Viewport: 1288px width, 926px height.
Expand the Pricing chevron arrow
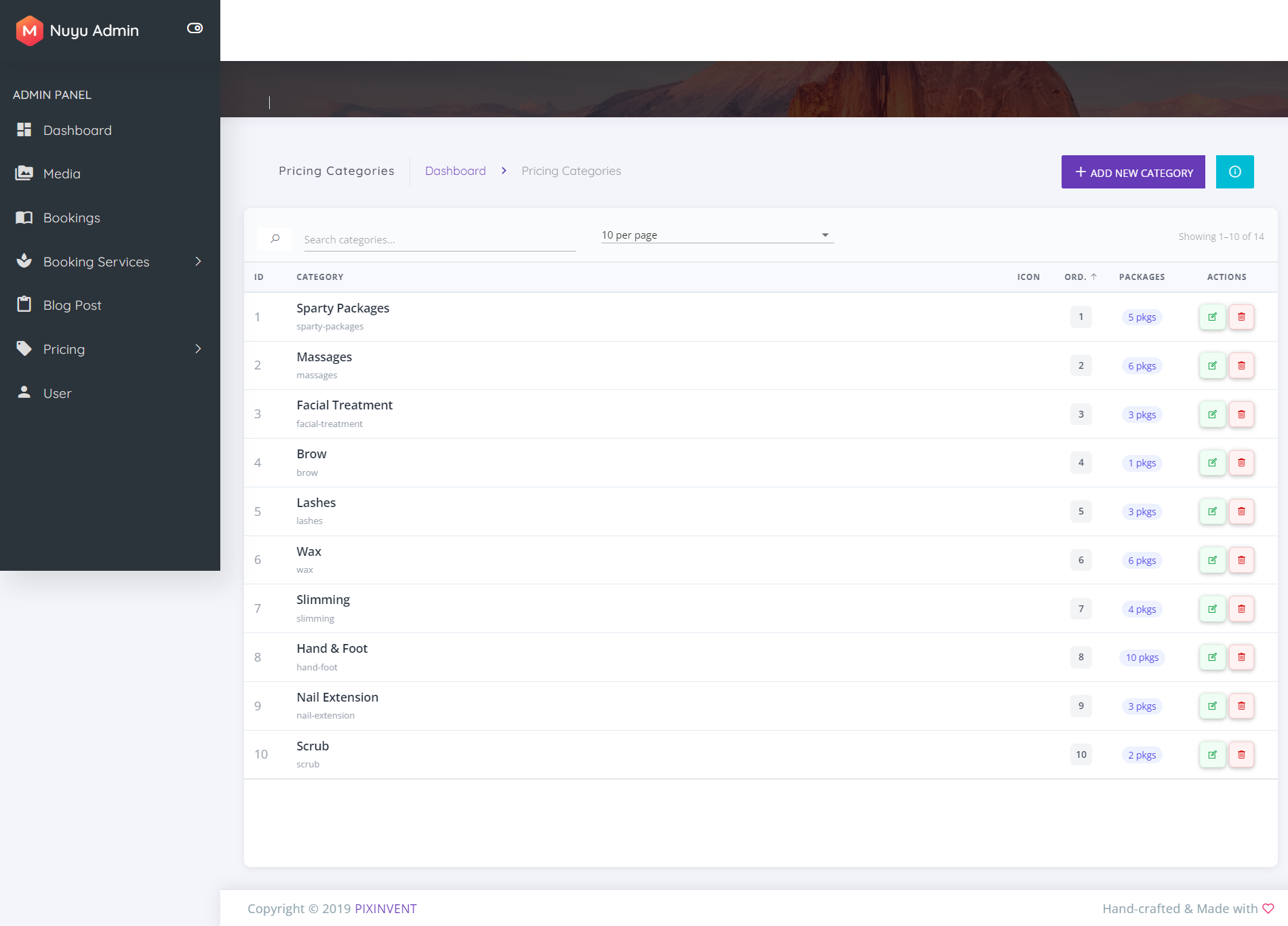(x=198, y=349)
